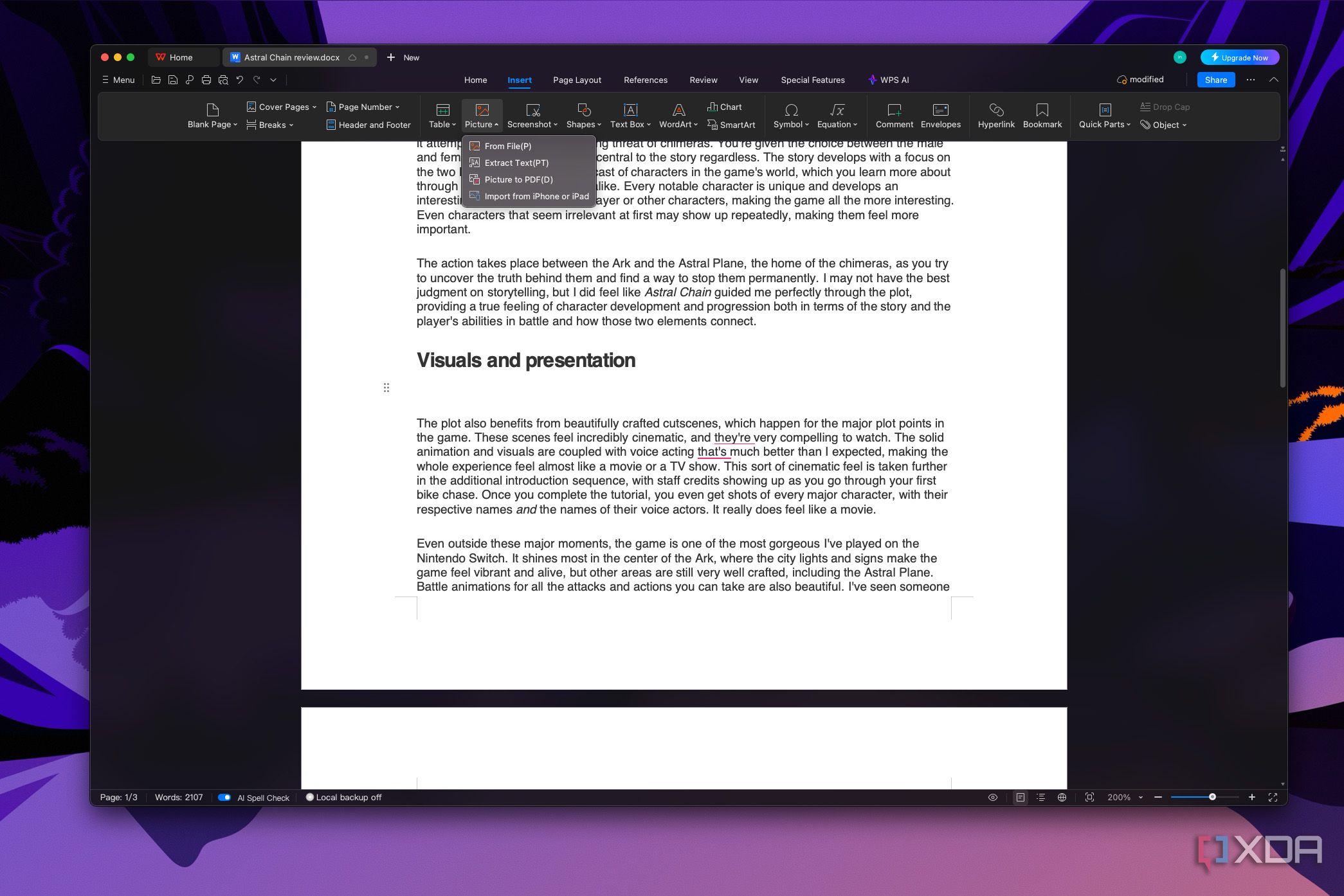1344x896 pixels.
Task: Toggle eye protection mode icon
Action: point(993,797)
